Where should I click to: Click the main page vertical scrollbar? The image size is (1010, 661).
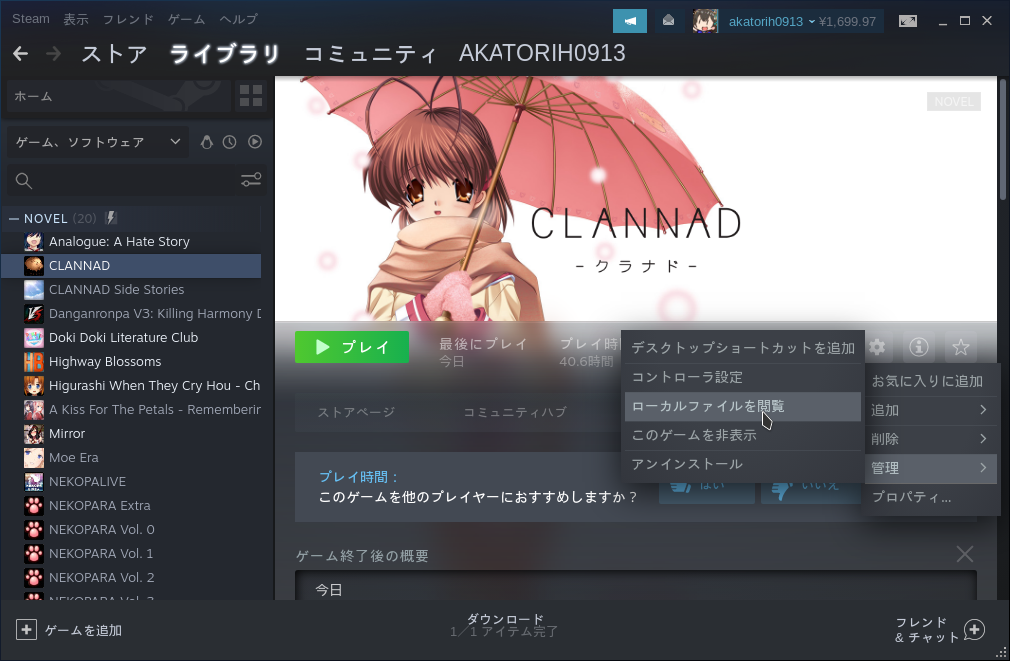(1002, 139)
